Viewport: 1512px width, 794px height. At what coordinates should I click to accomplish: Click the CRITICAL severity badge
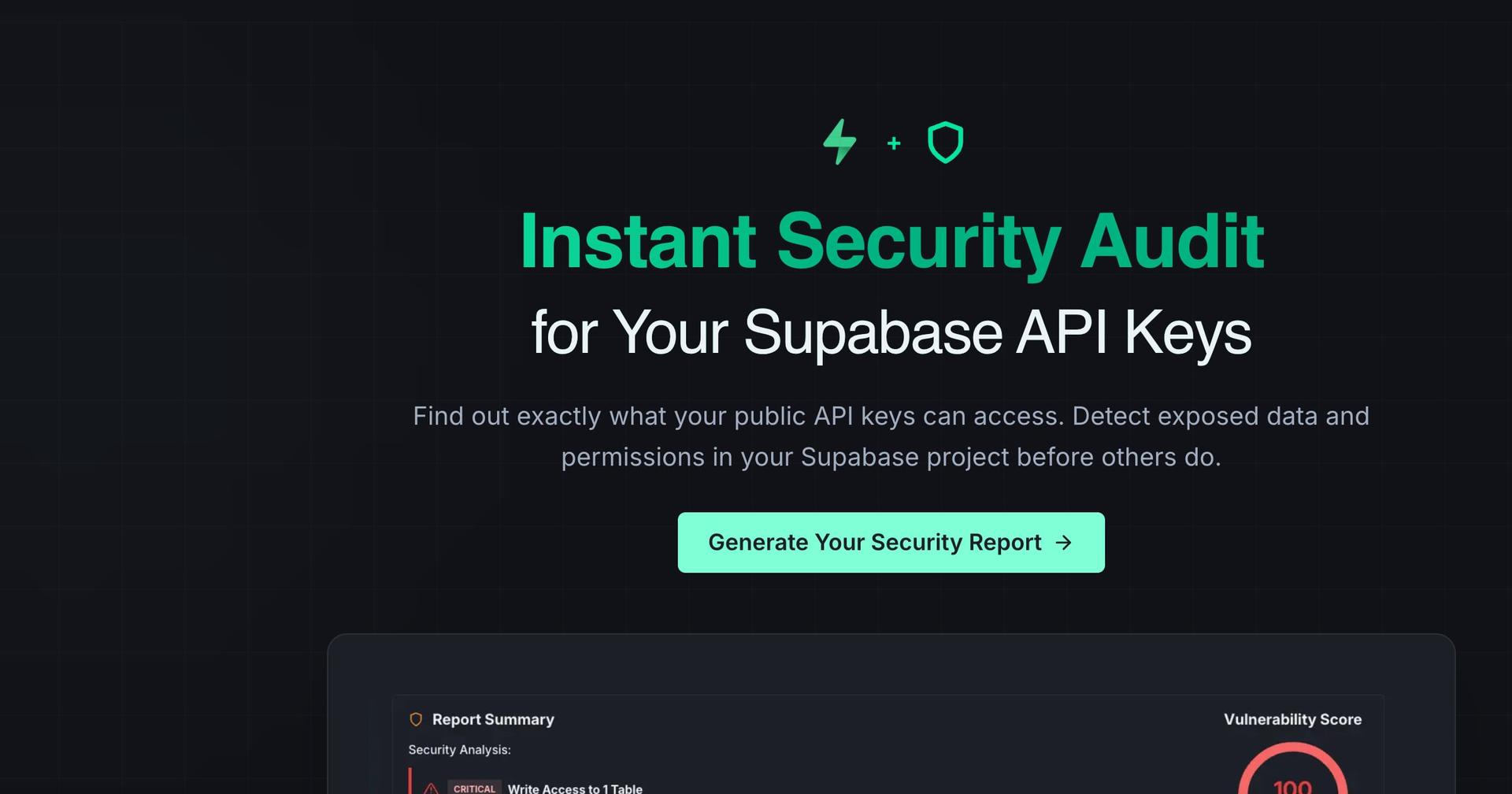474,788
